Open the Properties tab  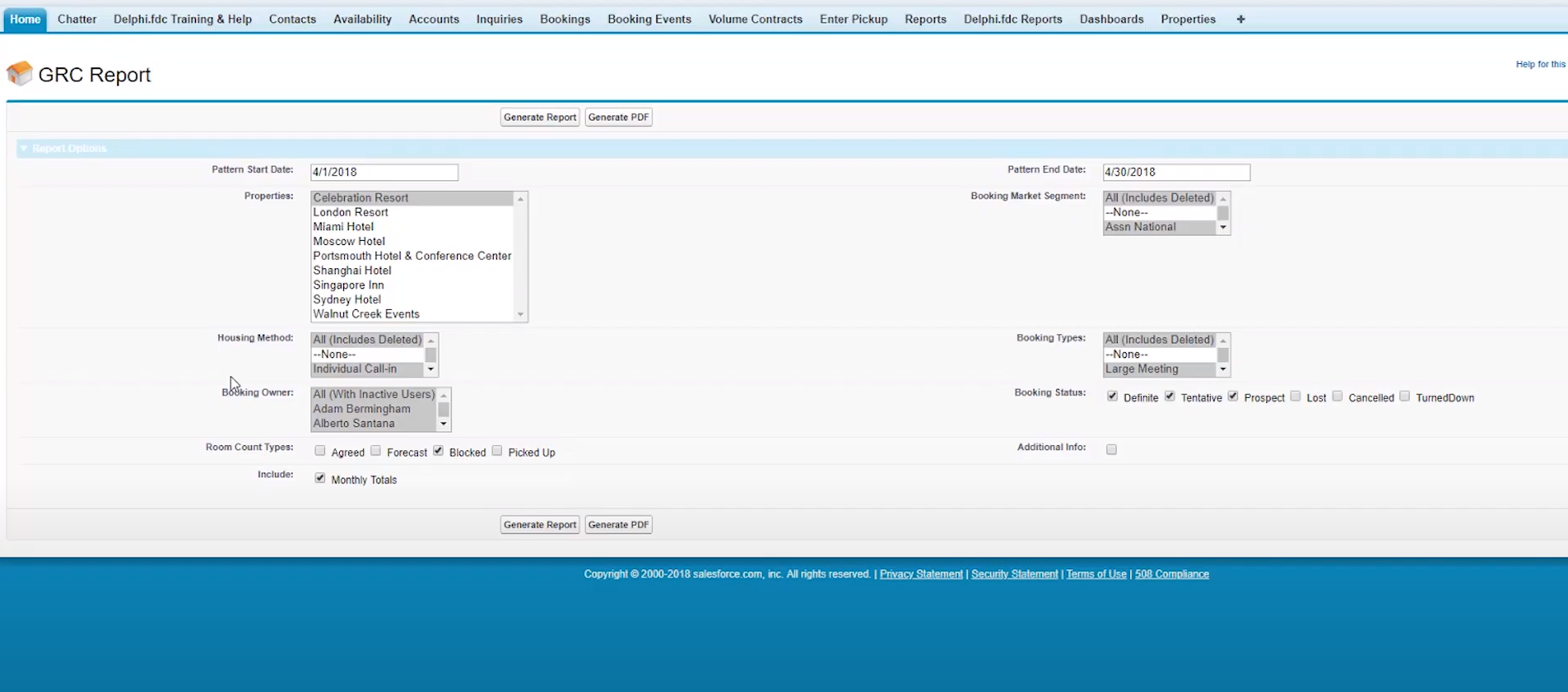coord(1188,19)
